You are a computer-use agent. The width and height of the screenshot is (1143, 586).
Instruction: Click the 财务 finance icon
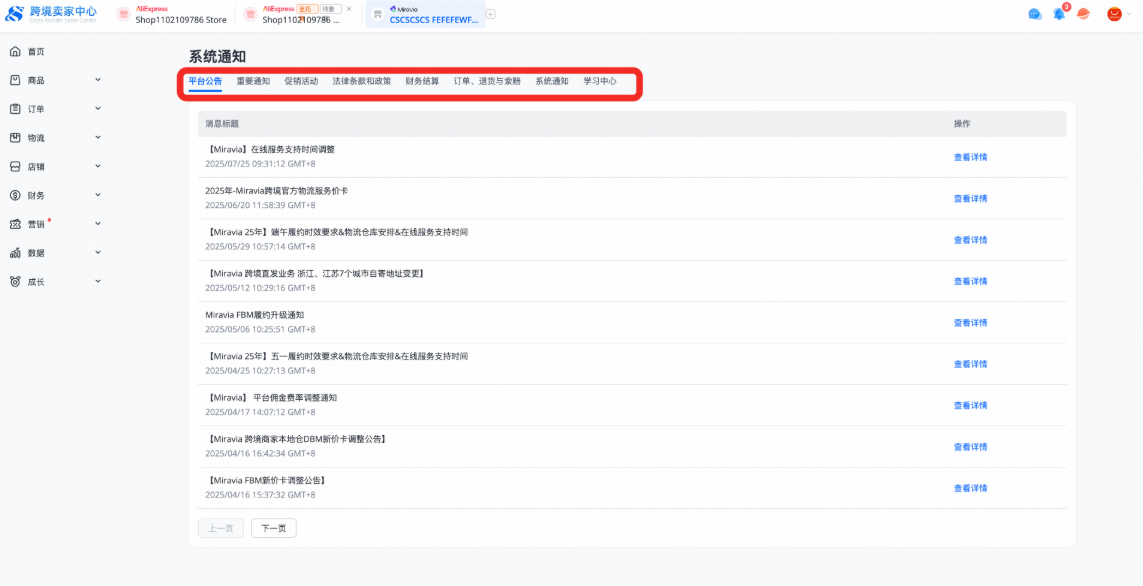click(x=14, y=195)
